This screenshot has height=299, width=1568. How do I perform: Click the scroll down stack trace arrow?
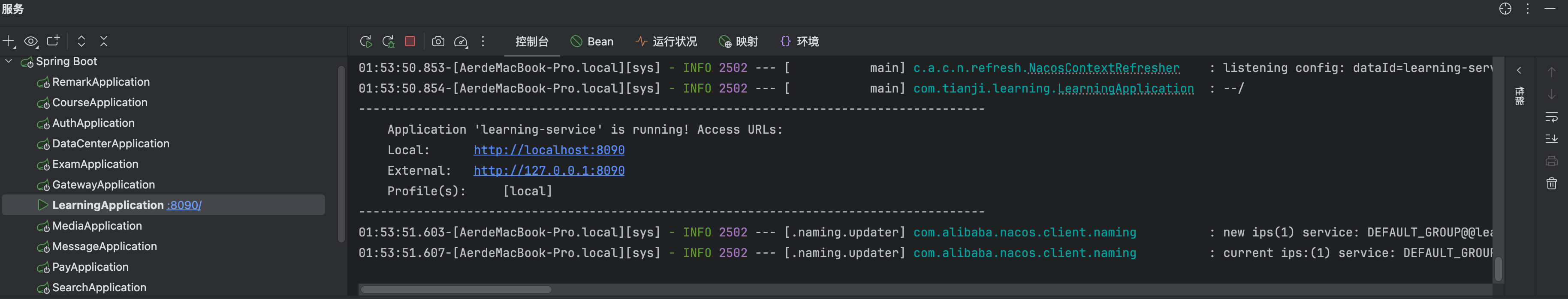1552,94
